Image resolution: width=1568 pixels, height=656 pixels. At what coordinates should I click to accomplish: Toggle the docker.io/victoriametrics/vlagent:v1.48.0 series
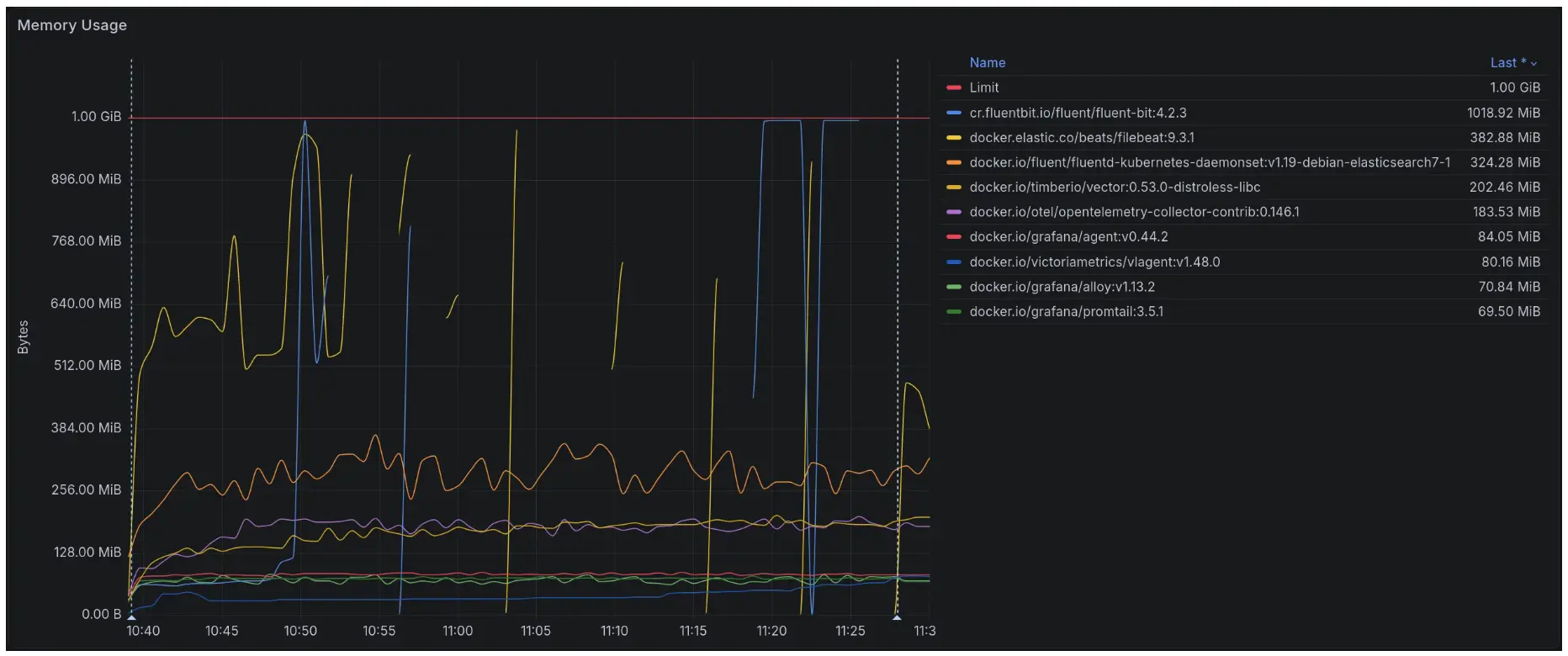point(1094,262)
